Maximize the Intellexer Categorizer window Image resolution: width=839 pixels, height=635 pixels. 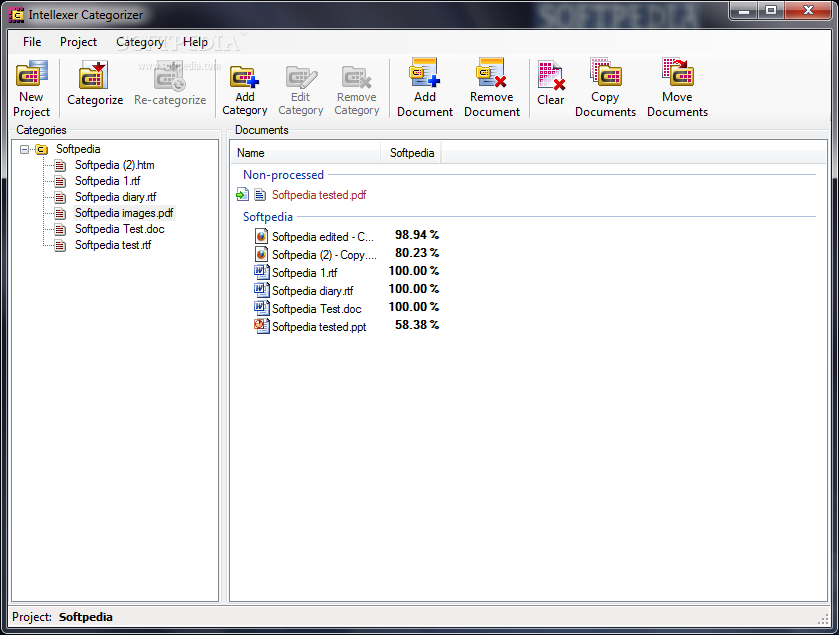tap(771, 11)
